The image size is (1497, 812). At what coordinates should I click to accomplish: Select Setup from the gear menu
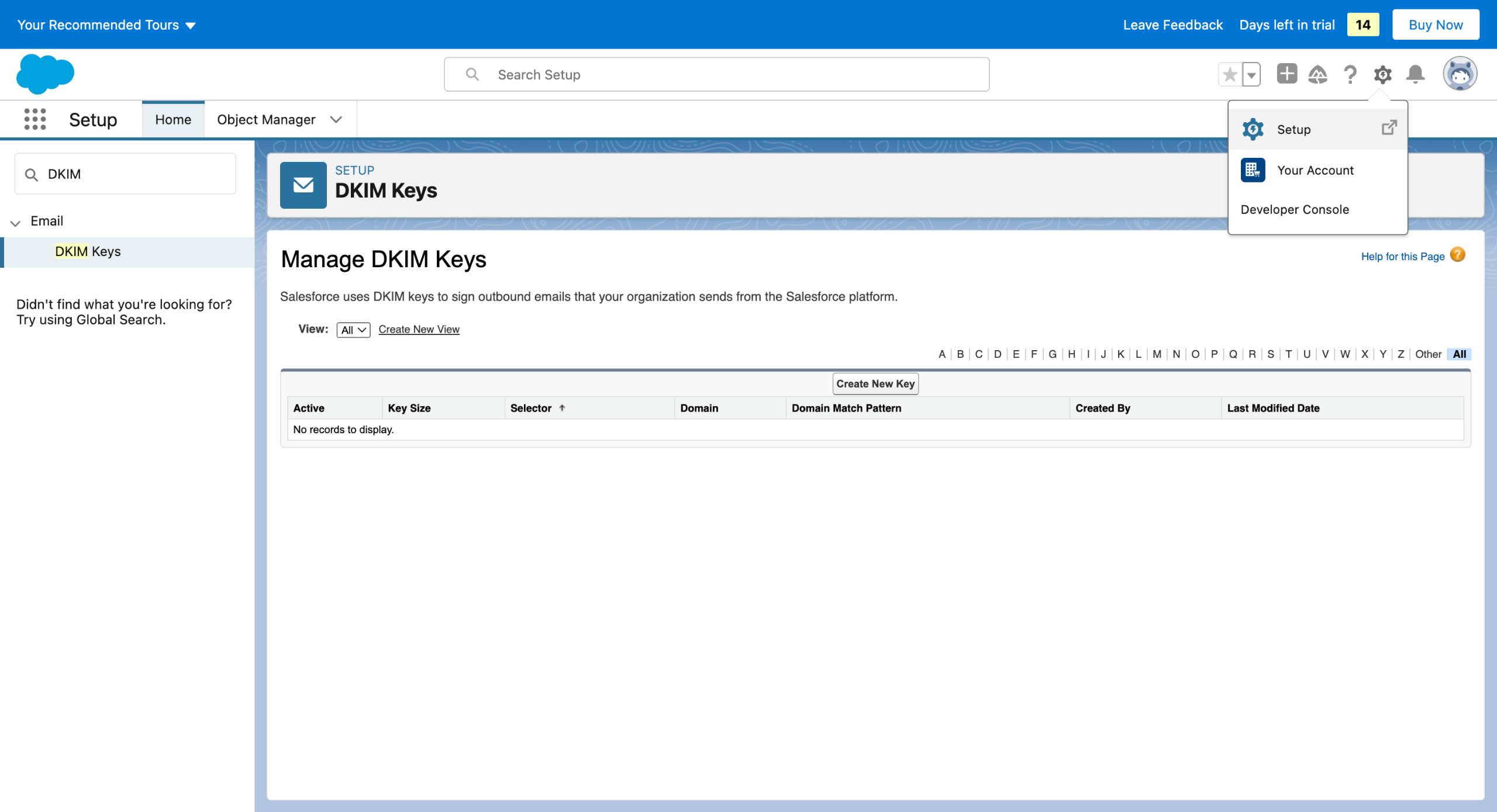tap(1318, 129)
